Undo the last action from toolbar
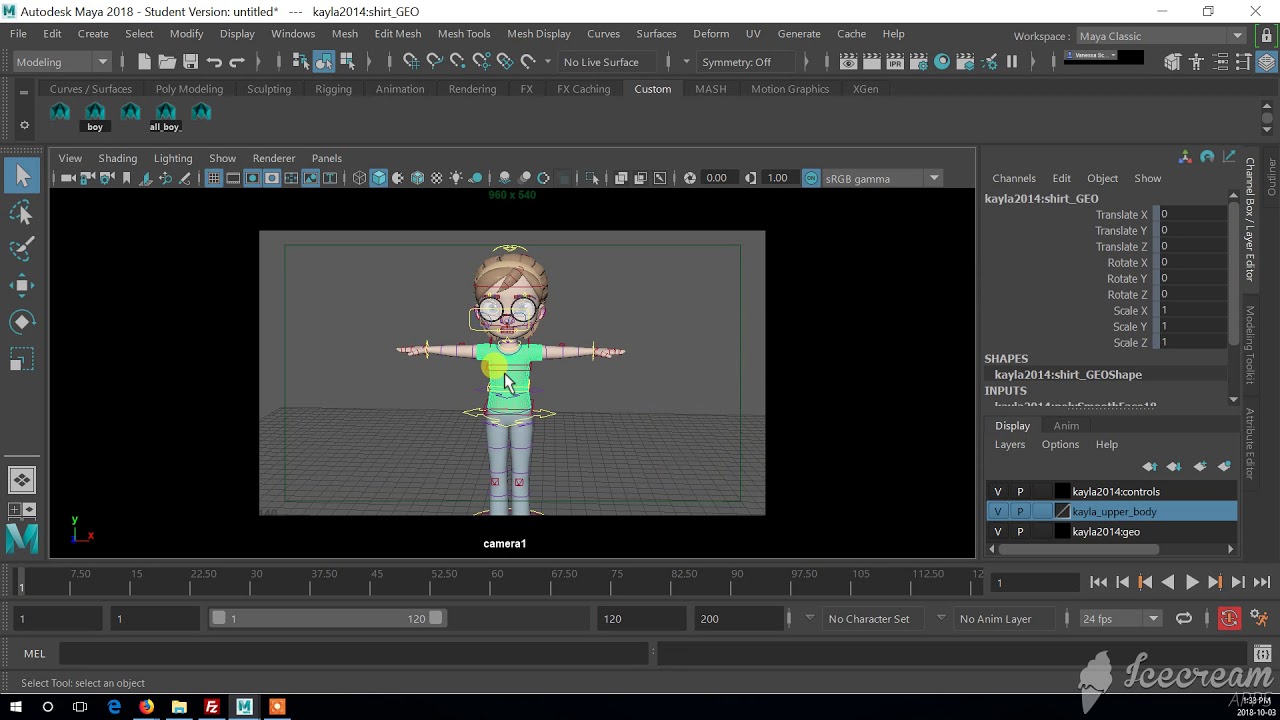 click(214, 62)
